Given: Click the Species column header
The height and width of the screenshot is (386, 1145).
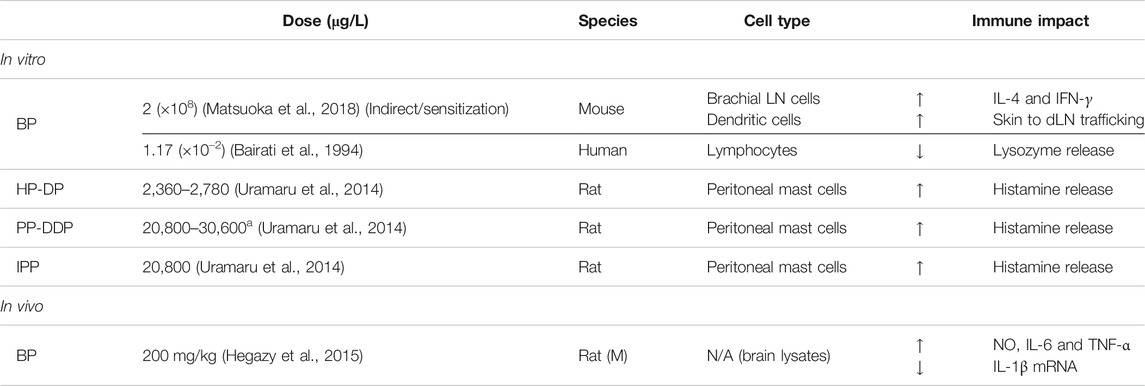Looking at the screenshot, I should (608, 21).
